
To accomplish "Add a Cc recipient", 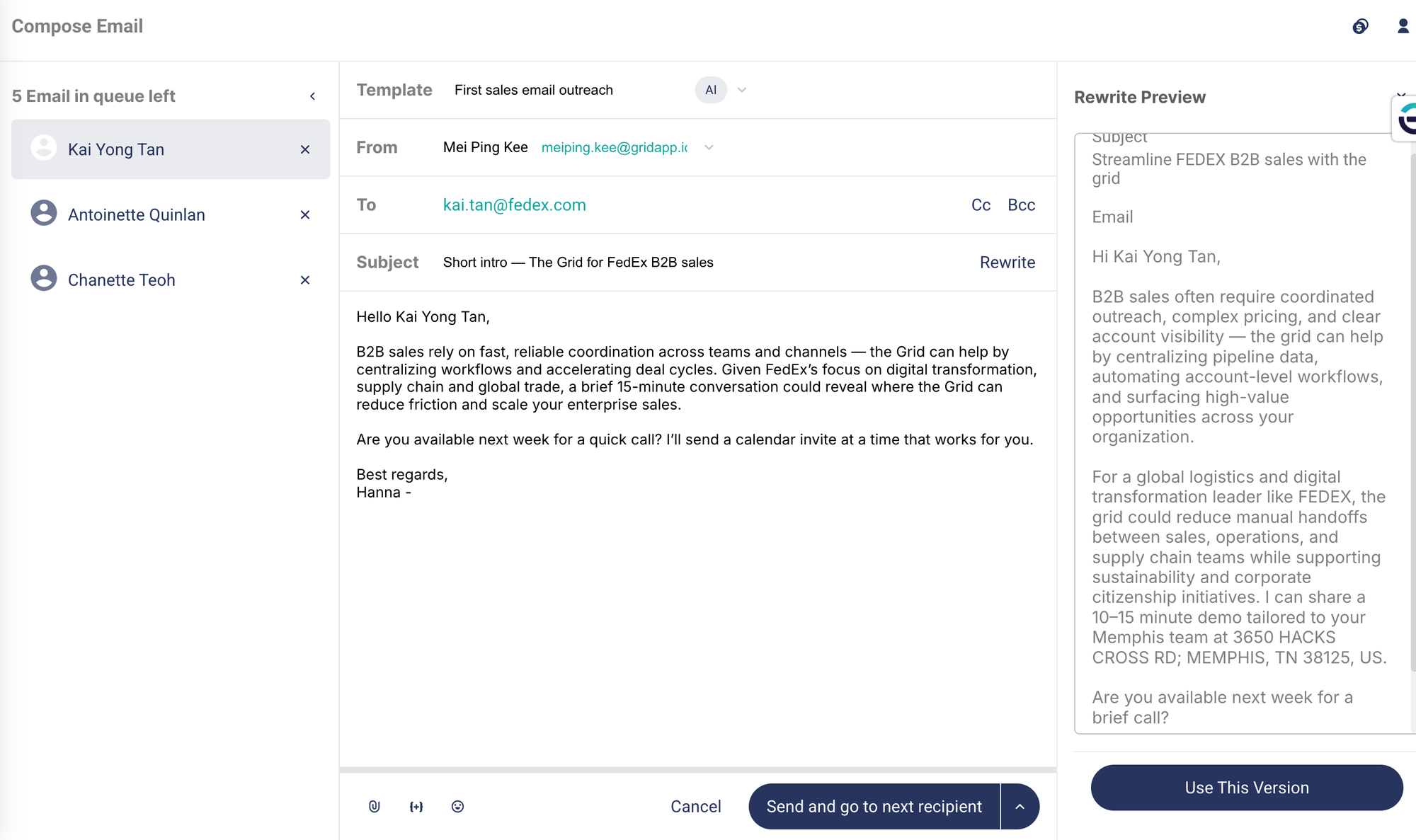I will [x=981, y=205].
